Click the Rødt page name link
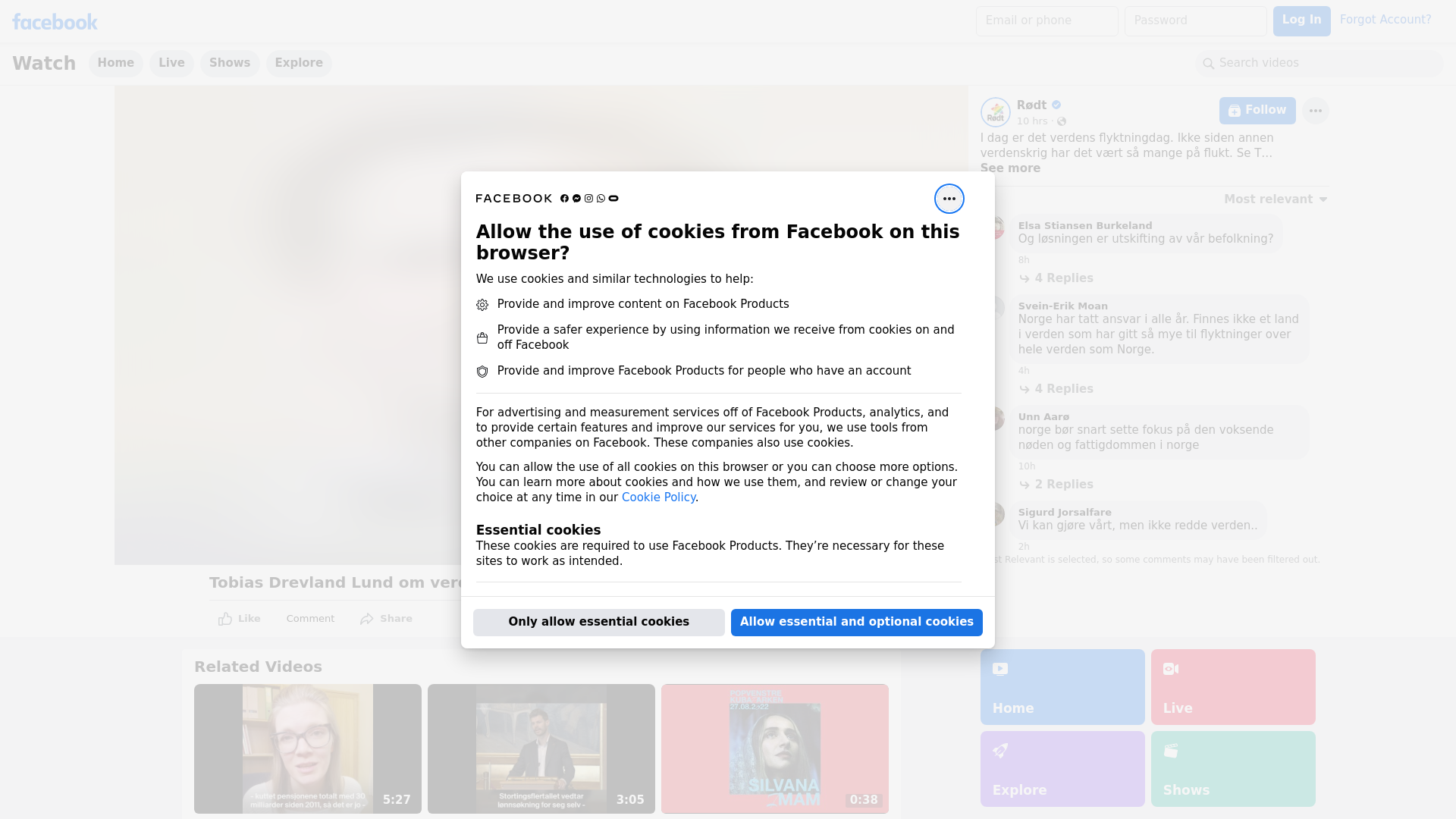The width and height of the screenshot is (1456, 819). [x=1031, y=105]
